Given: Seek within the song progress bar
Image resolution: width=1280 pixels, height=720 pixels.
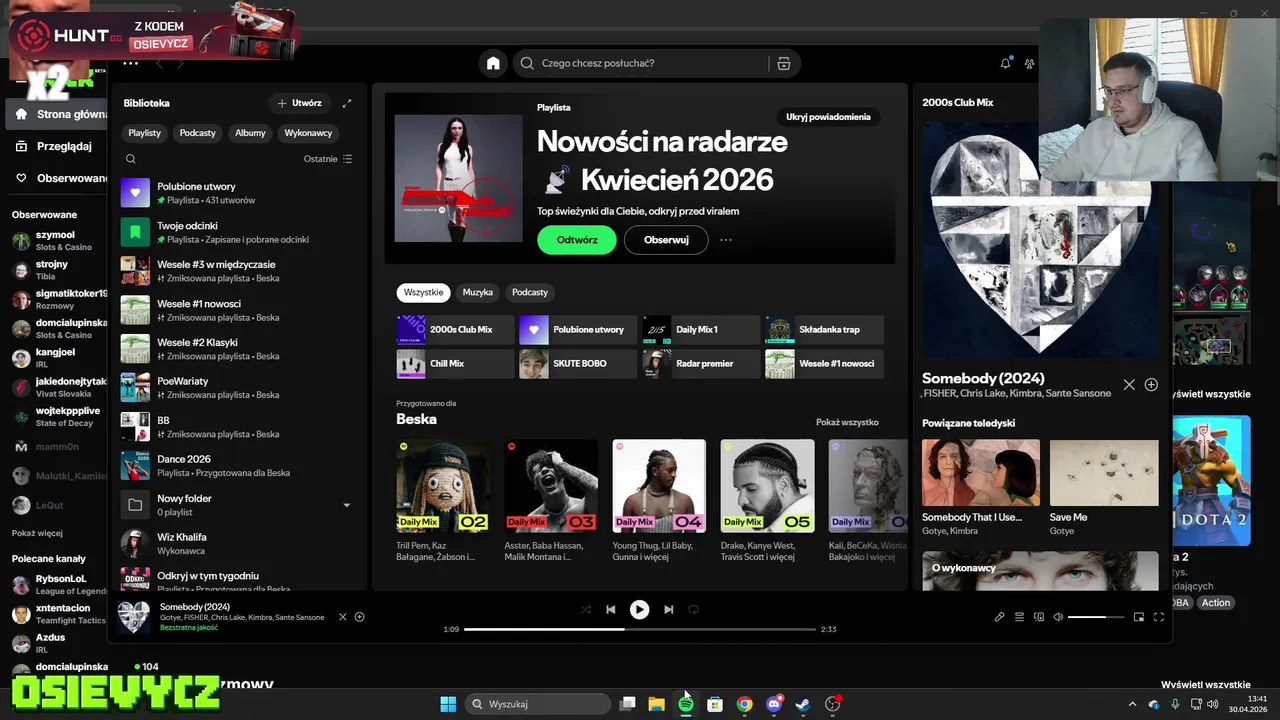Looking at the screenshot, I should coord(640,629).
